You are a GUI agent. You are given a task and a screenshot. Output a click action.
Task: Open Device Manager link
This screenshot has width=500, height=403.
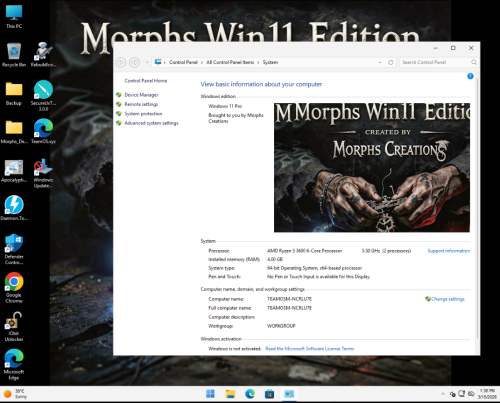tap(141, 95)
